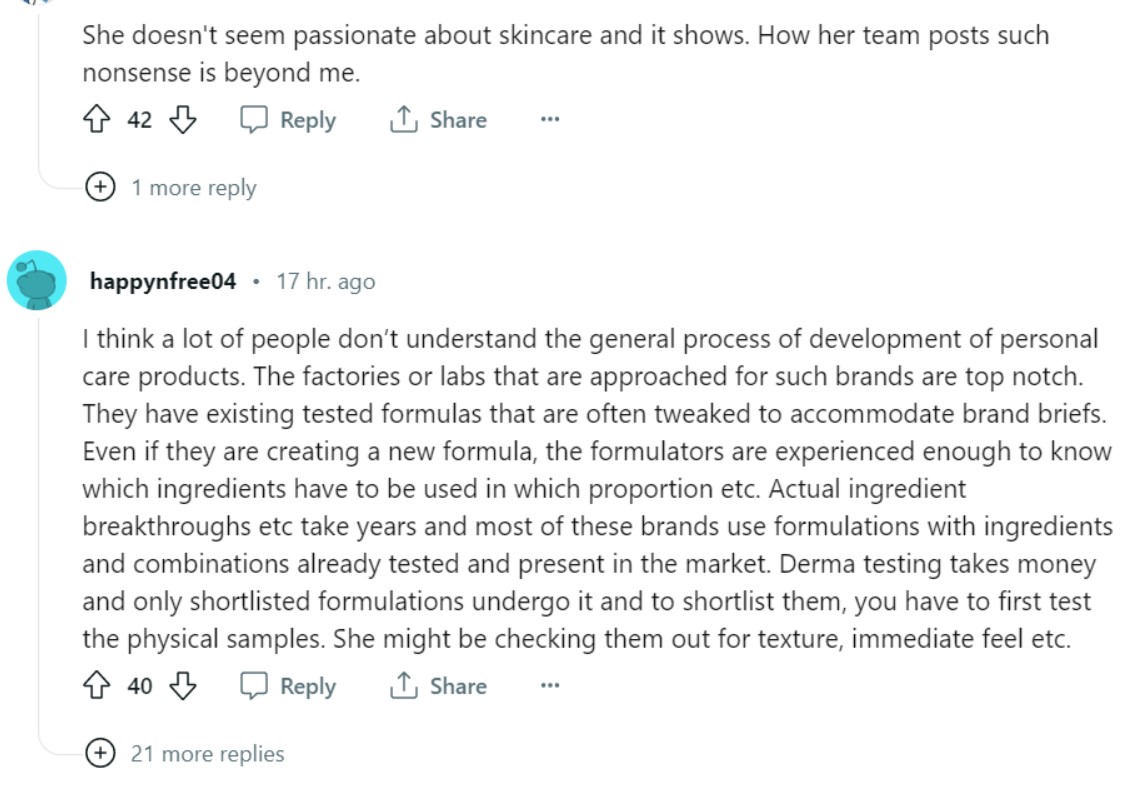
Task: Reply to happynfree04's comment
Action: tap(288, 685)
